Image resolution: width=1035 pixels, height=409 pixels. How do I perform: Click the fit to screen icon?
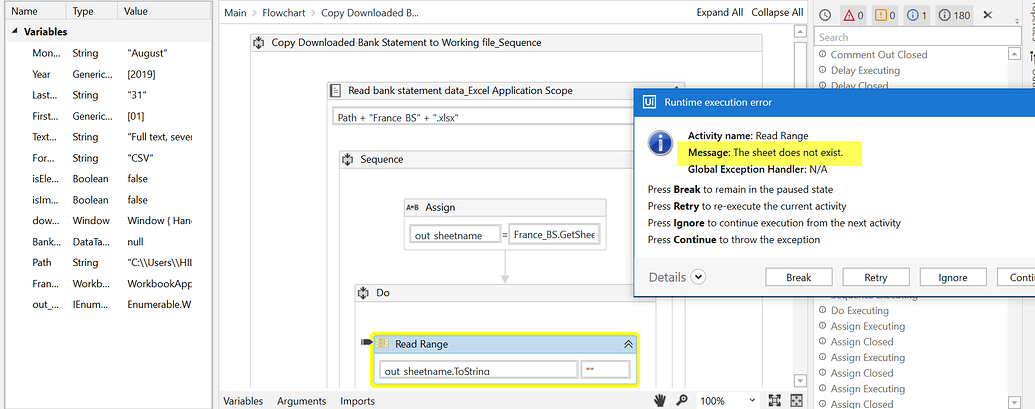click(774, 400)
